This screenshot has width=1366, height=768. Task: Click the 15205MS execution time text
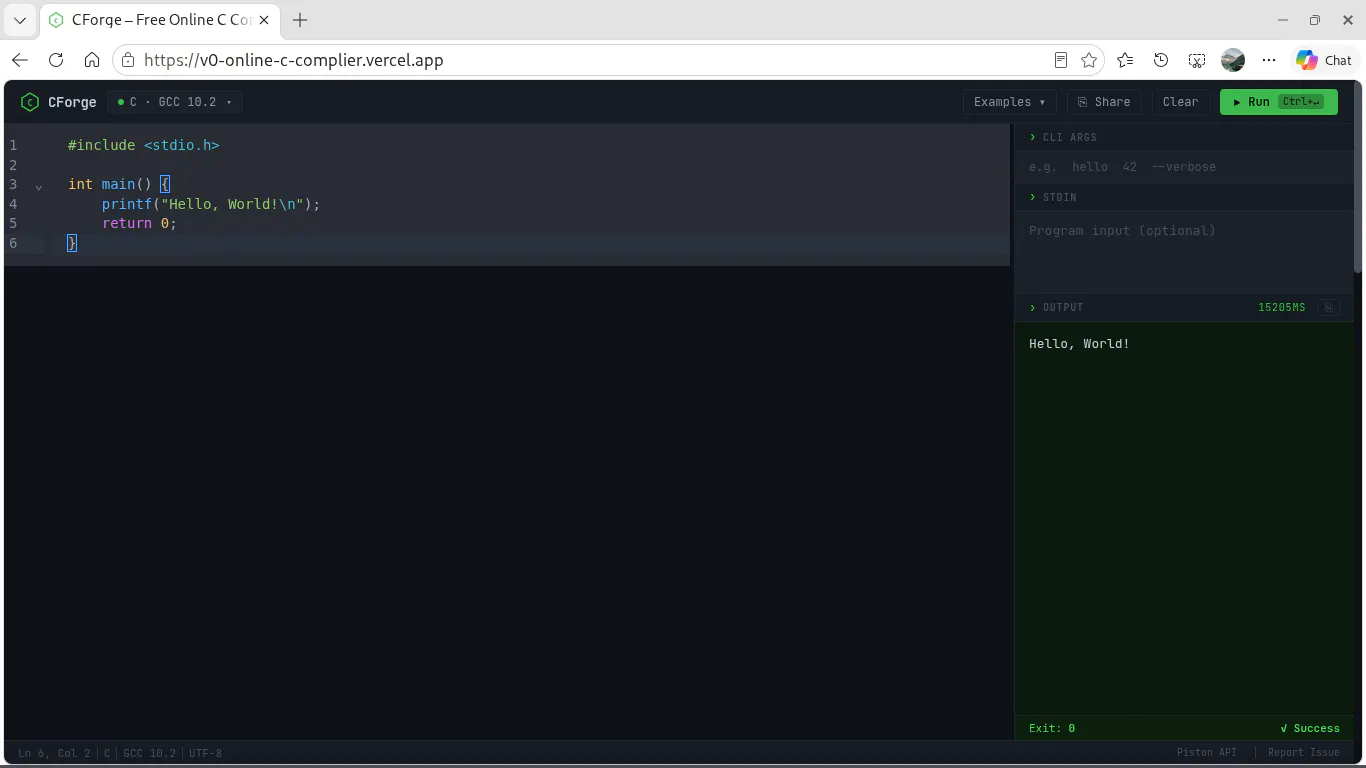coord(1281,307)
